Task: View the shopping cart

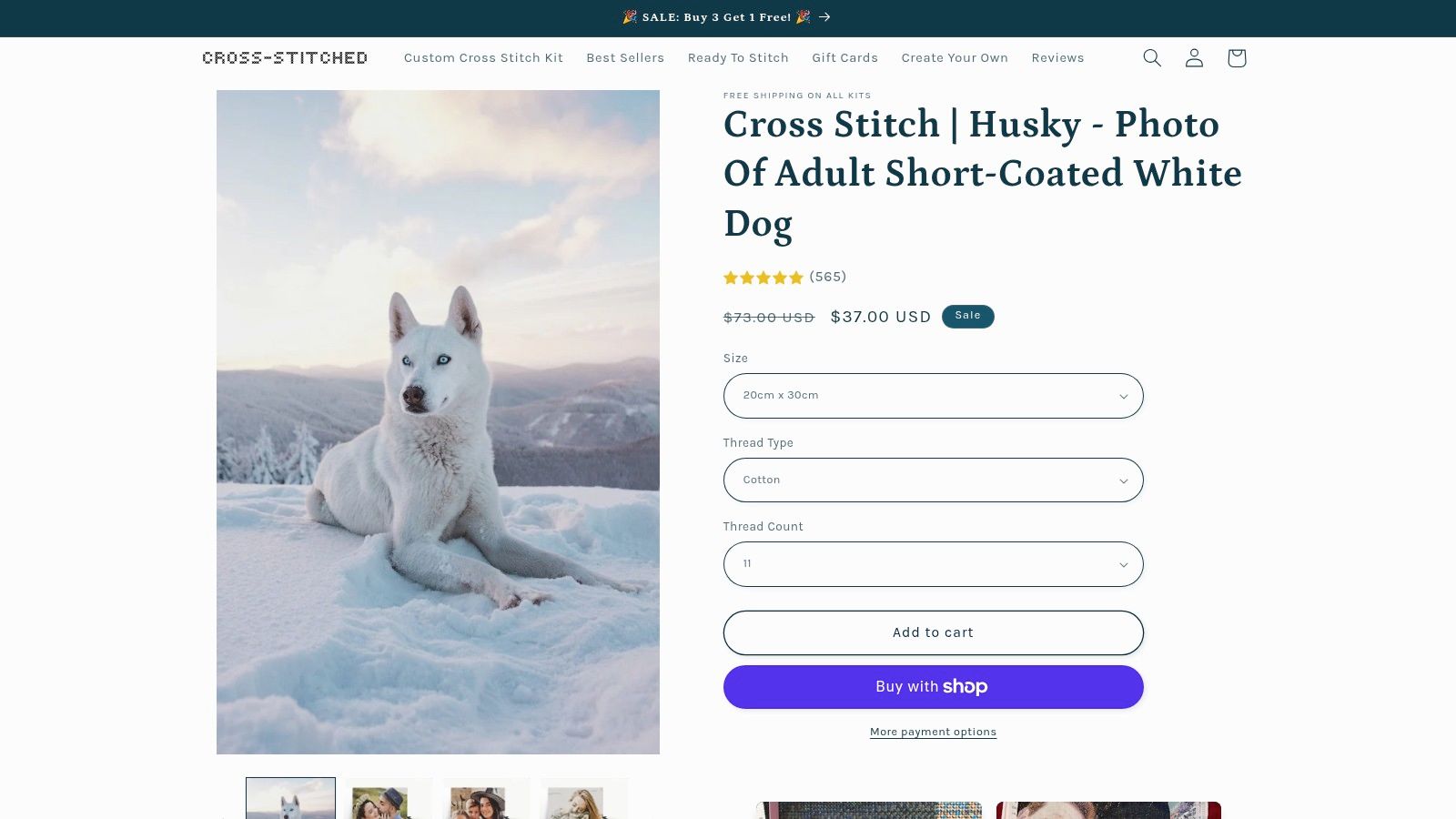Action: 1236,57
